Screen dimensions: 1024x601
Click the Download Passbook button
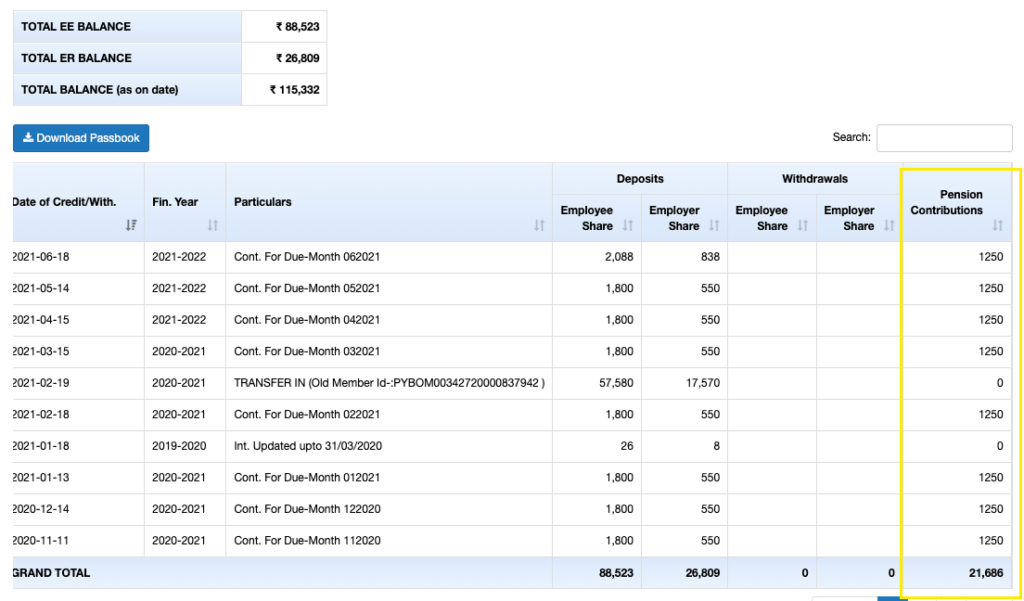pos(81,138)
